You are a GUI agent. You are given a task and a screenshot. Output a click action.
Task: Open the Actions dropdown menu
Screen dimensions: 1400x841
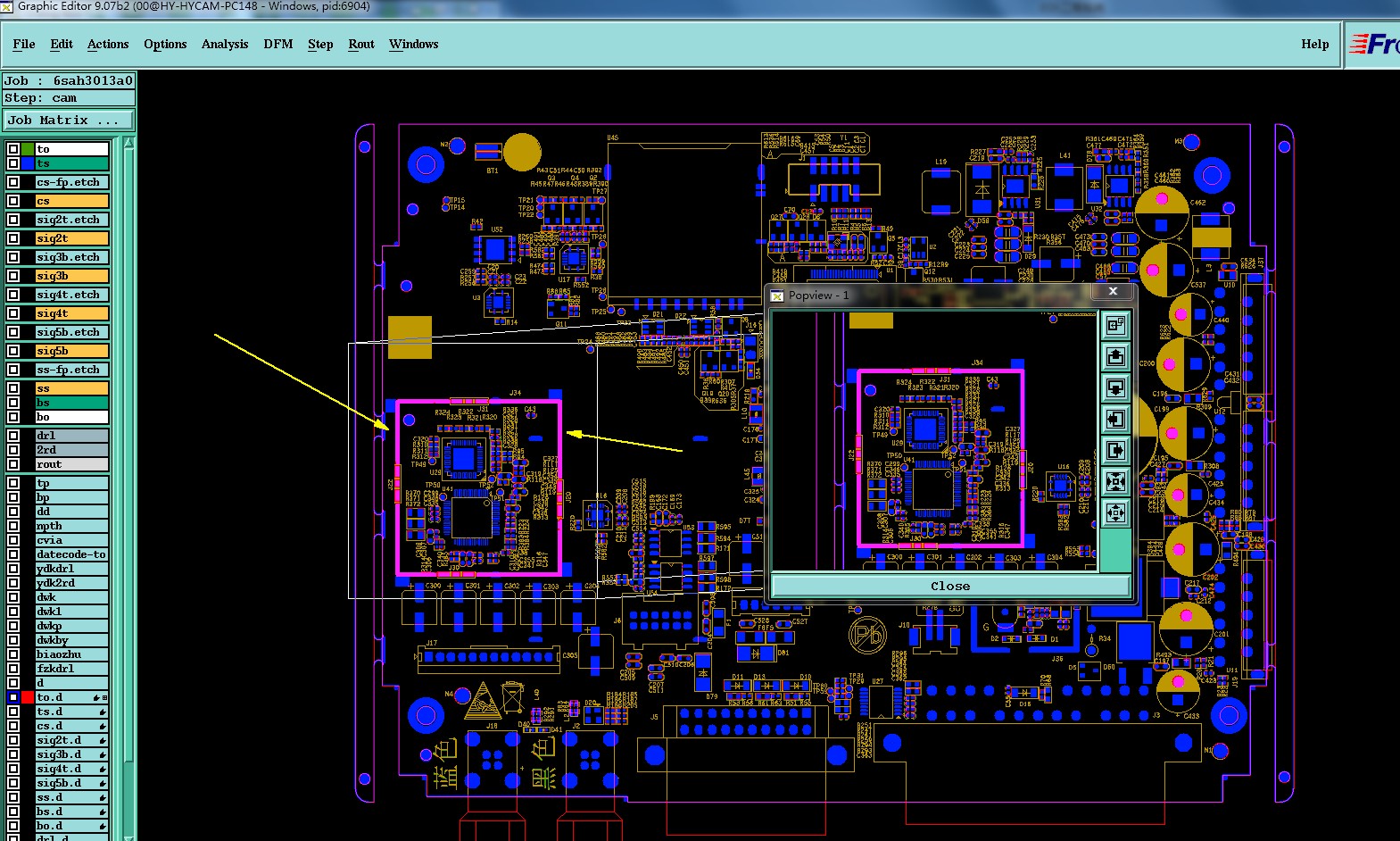(108, 44)
